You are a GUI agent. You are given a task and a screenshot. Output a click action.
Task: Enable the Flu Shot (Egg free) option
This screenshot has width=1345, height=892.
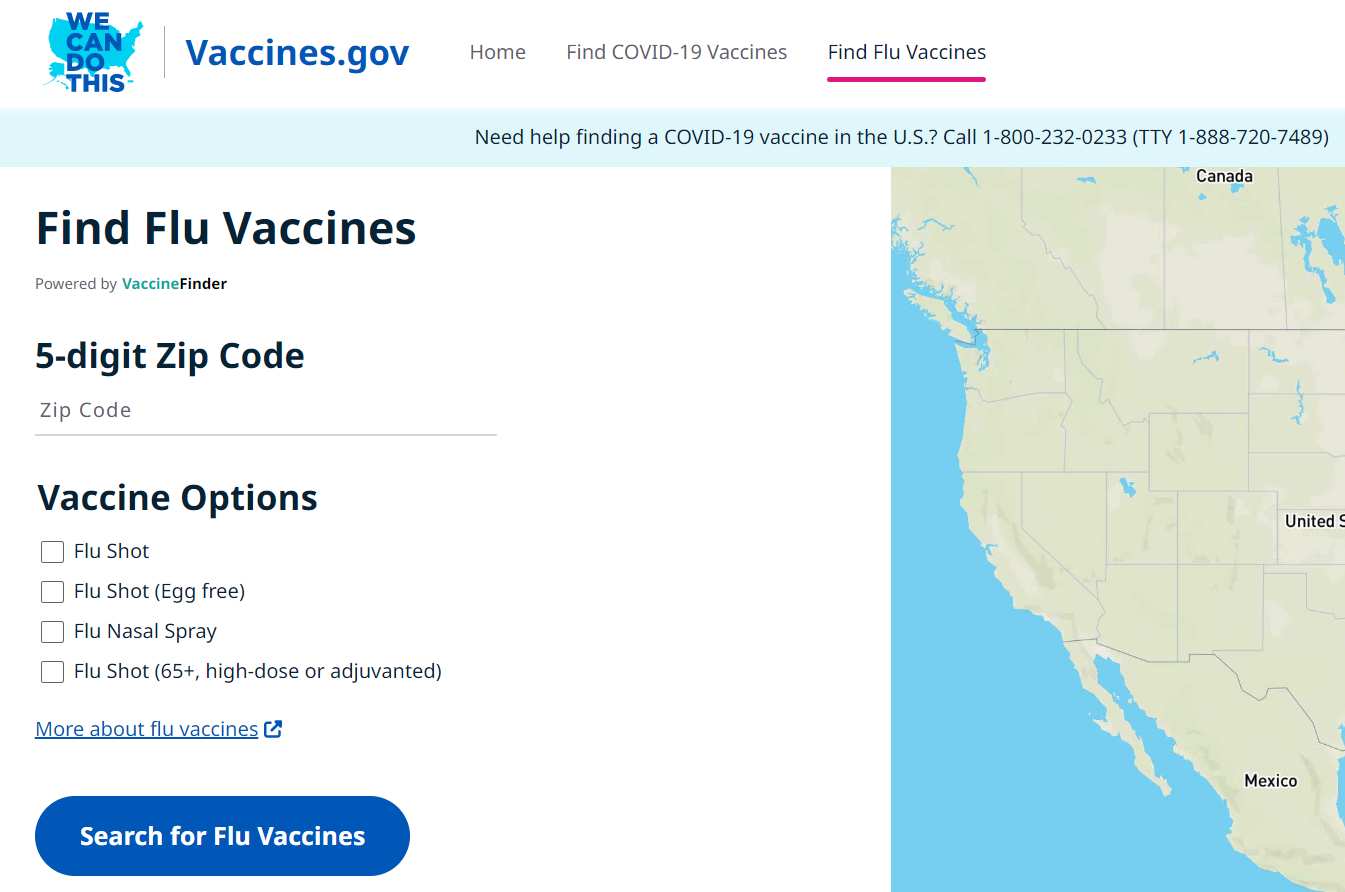click(52, 592)
